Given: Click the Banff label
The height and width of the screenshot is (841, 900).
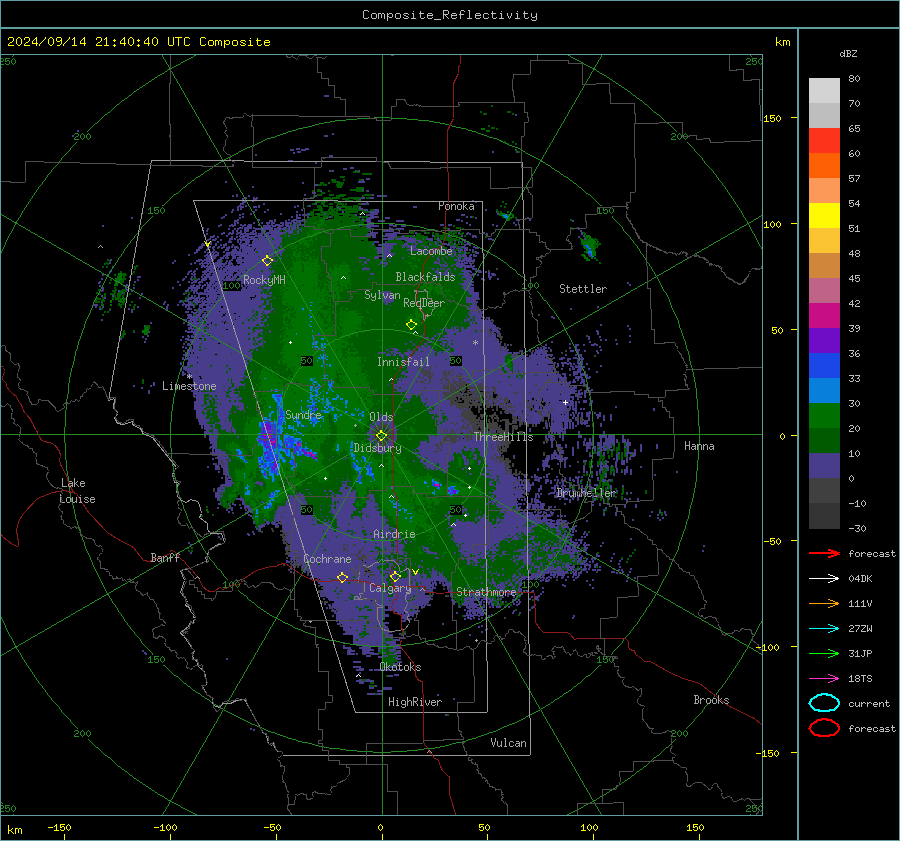Looking at the screenshot, I should [165, 557].
